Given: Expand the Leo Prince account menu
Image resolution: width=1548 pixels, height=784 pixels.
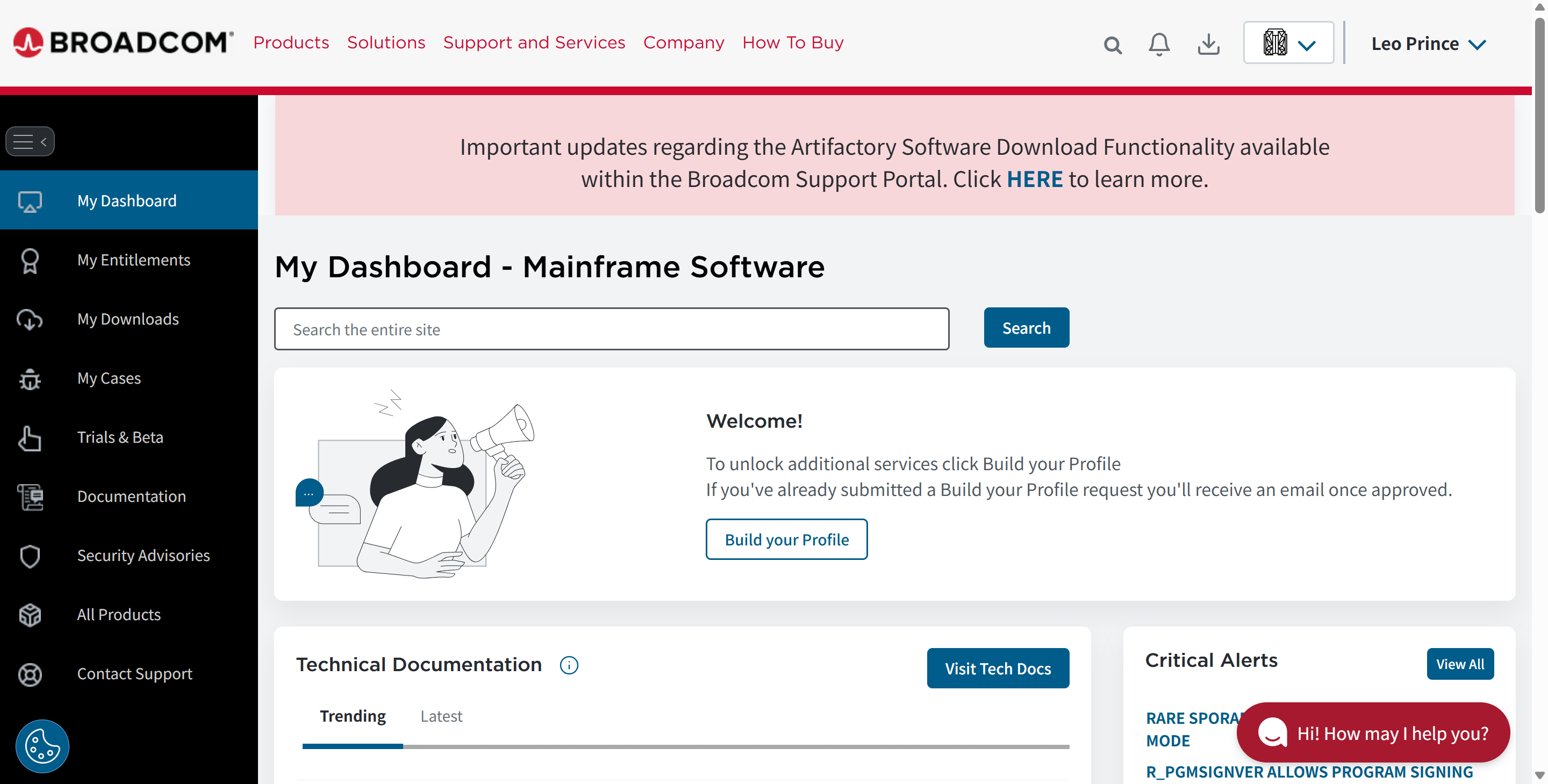Looking at the screenshot, I should tap(1429, 42).
